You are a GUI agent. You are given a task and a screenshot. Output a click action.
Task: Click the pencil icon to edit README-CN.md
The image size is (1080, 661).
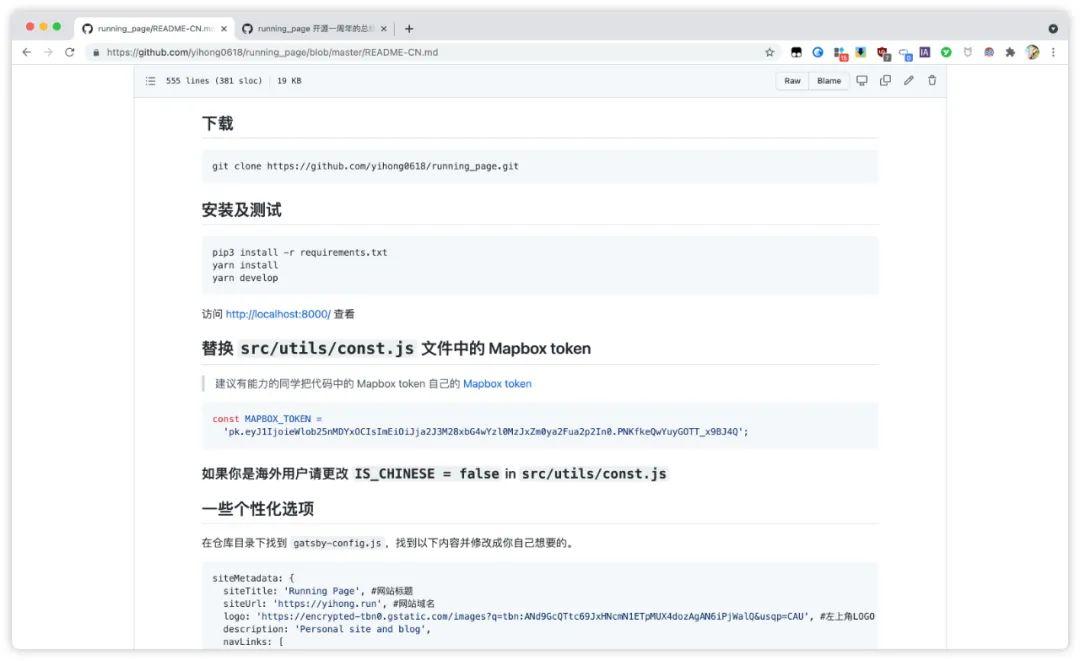click(908, 80)
